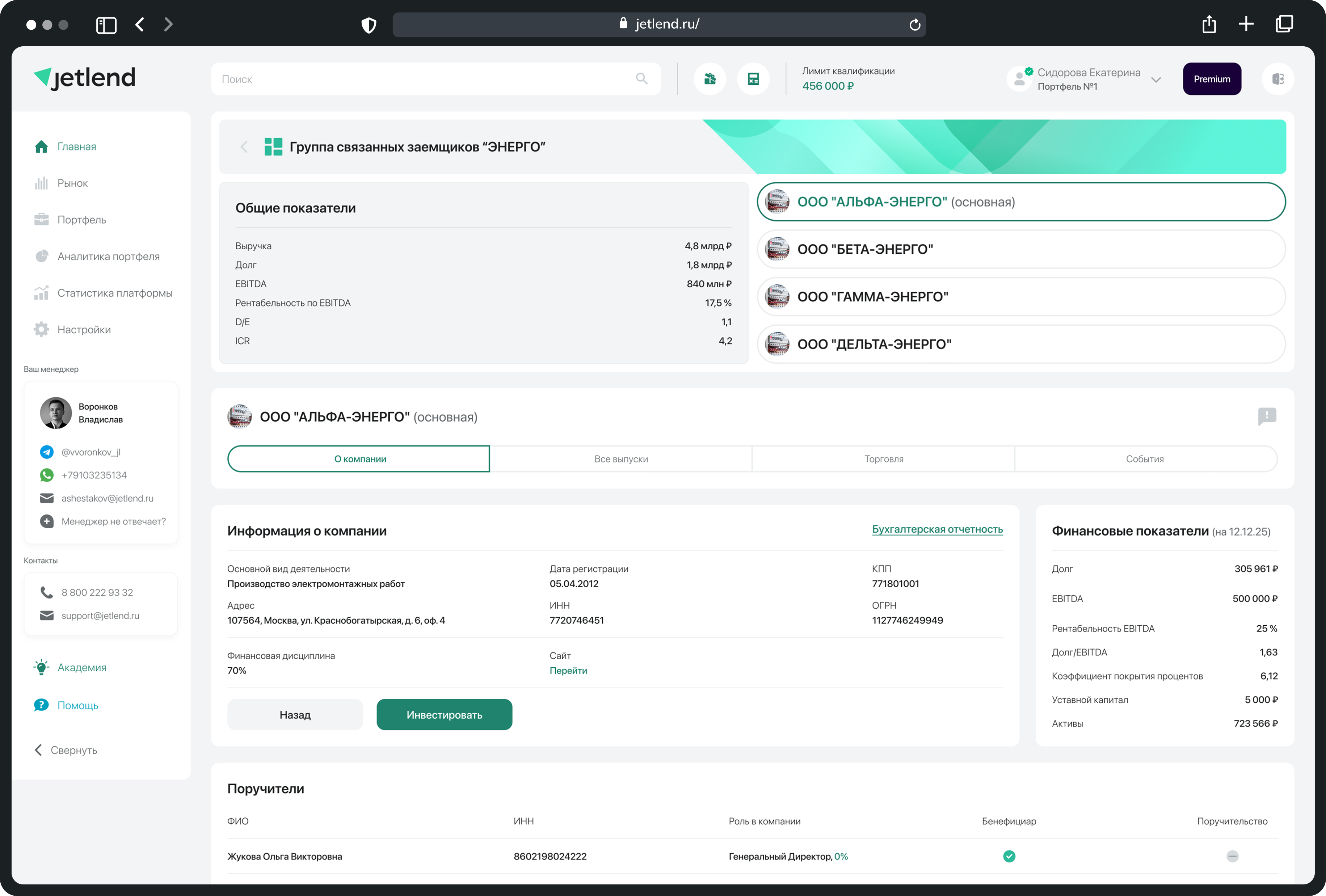The width and height of the screenshot is (1326, 896).
Task: Open Рынок in the sidebar
Action: [x=61, y=183]
